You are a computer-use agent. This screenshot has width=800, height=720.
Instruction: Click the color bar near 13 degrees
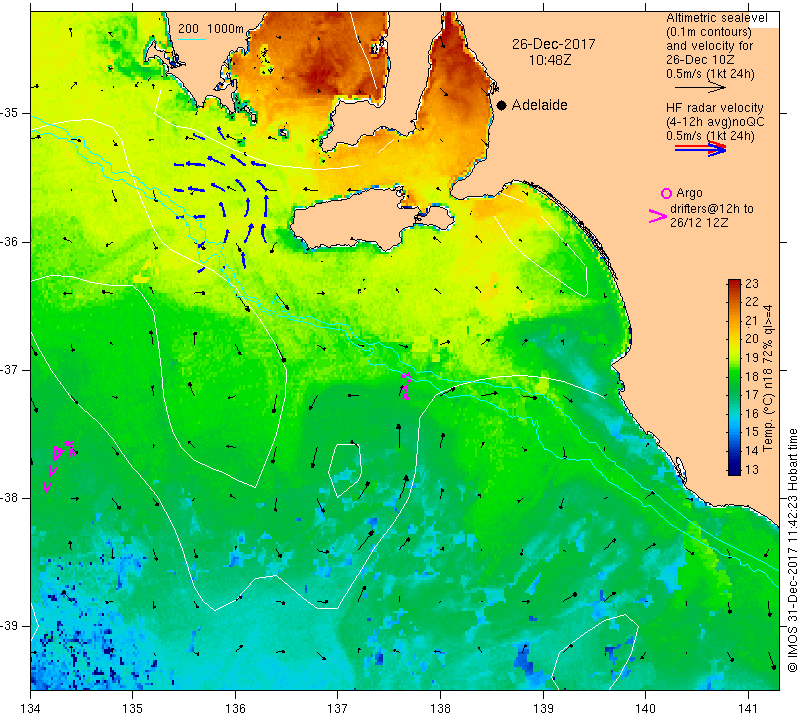pos(734,469)
